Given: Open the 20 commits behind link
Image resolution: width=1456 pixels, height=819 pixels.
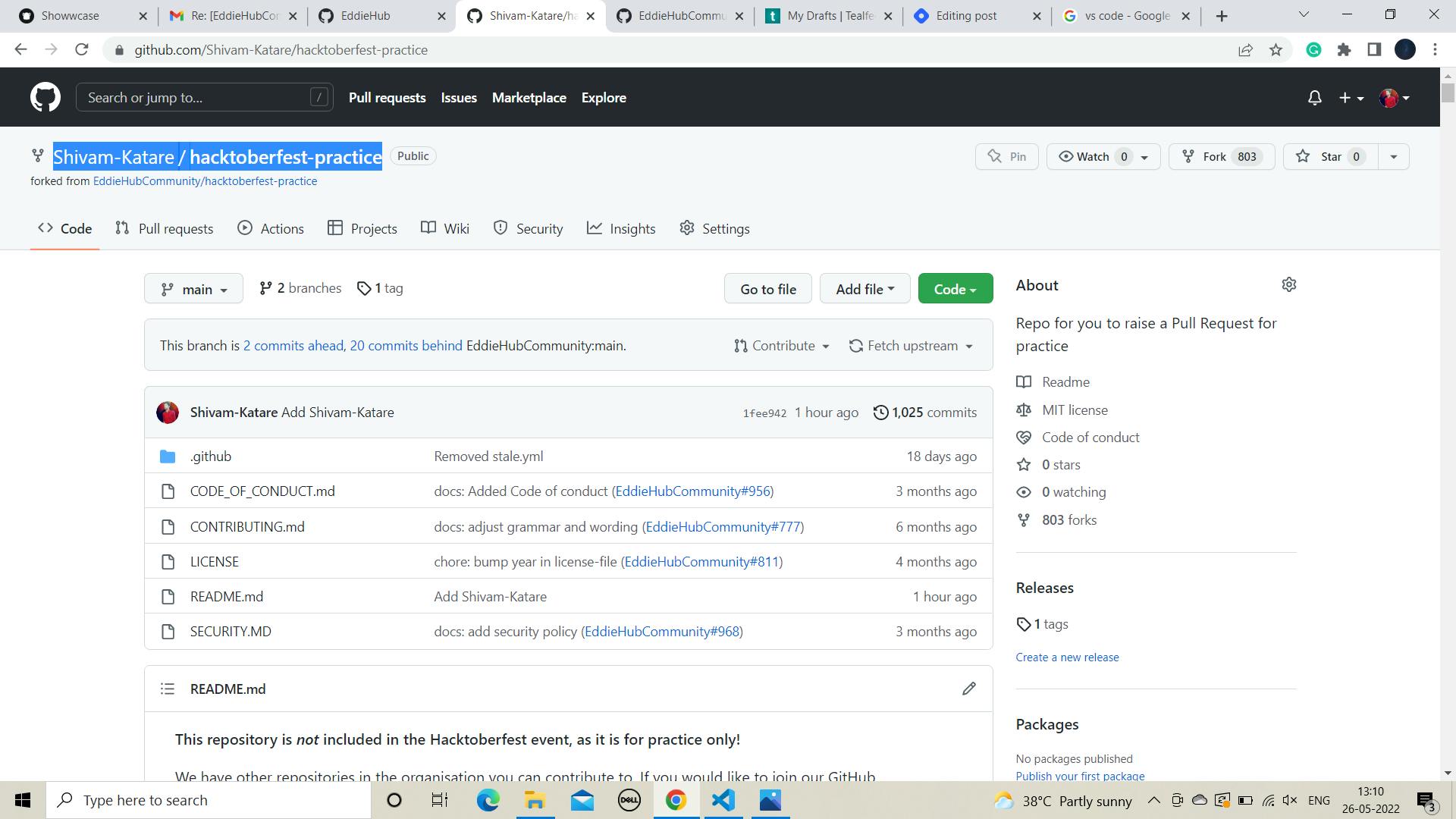Looking at the screenshot, I should (x=406, y=346).
